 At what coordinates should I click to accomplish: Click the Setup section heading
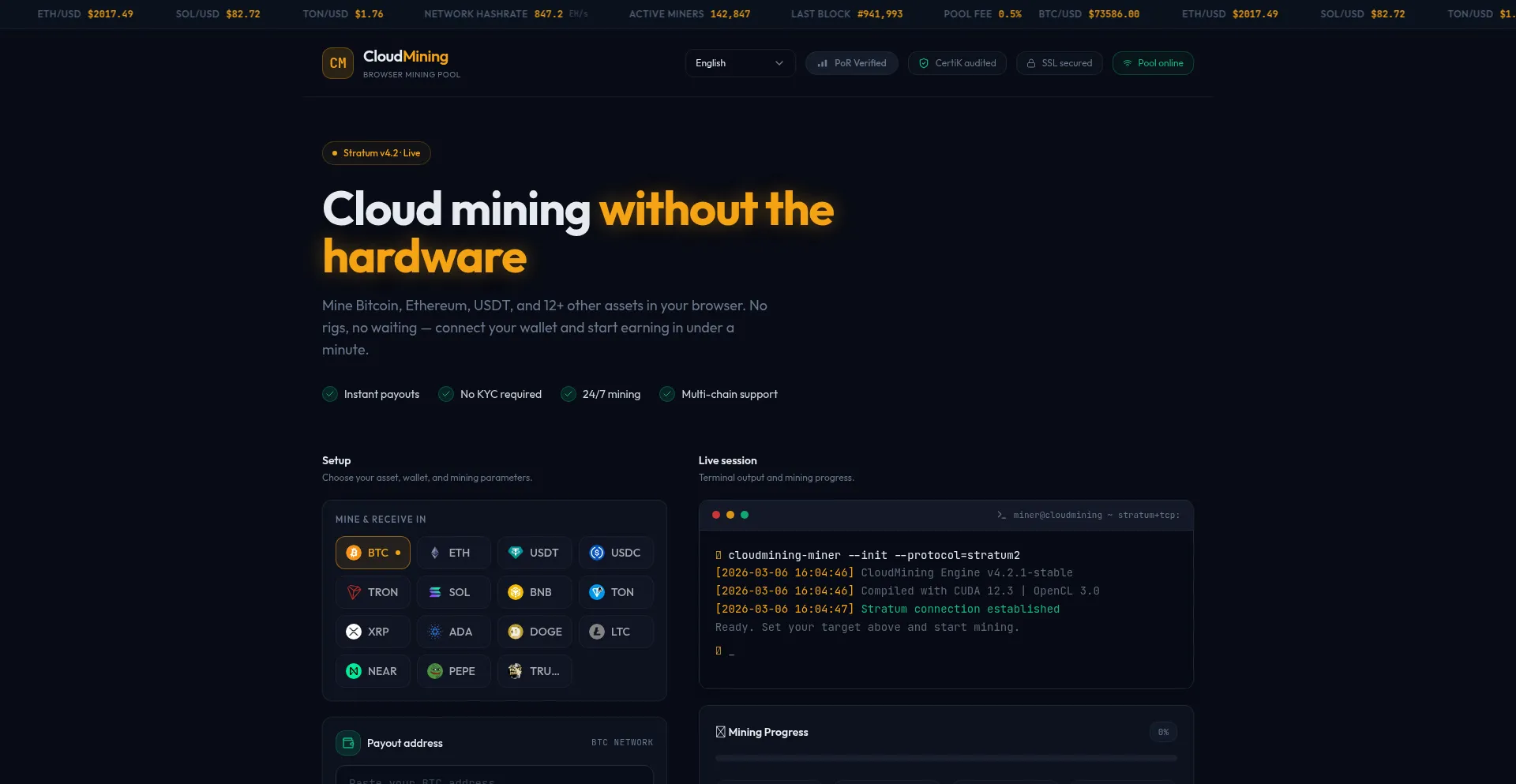click(336, 460)
